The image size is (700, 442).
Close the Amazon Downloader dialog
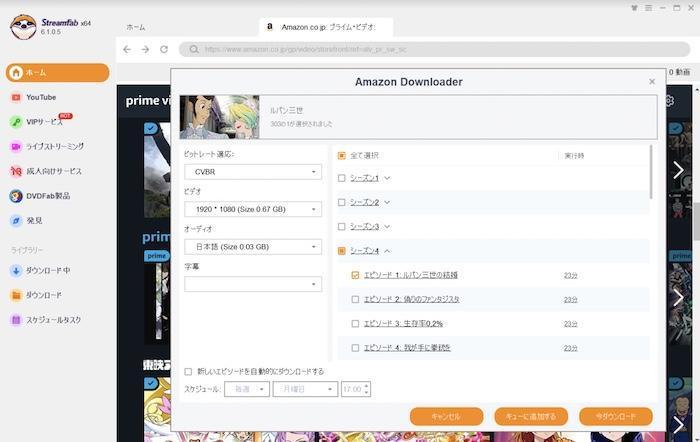[x=652, y=81]
